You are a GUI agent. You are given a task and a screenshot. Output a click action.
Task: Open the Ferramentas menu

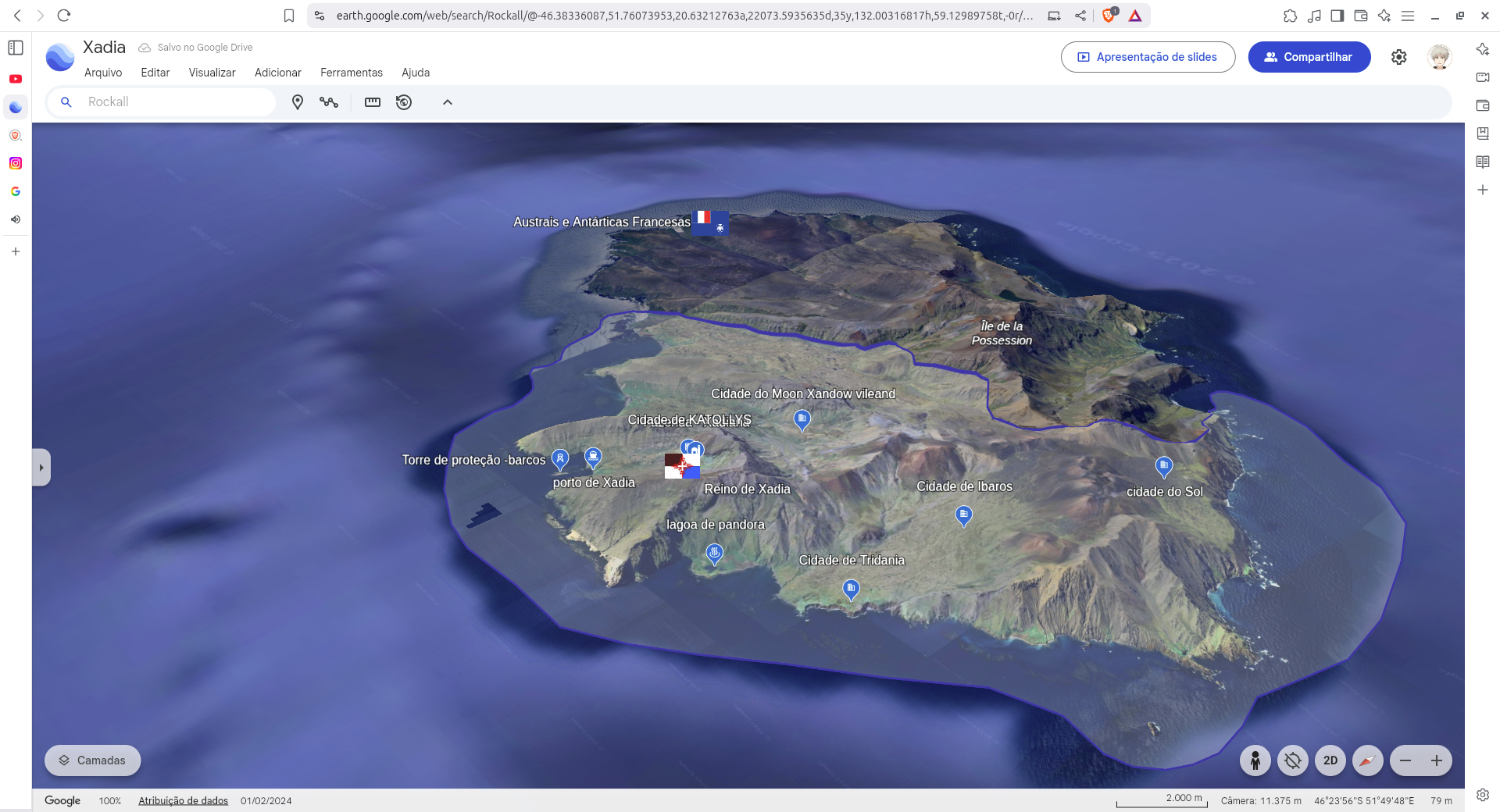[351, 73]
